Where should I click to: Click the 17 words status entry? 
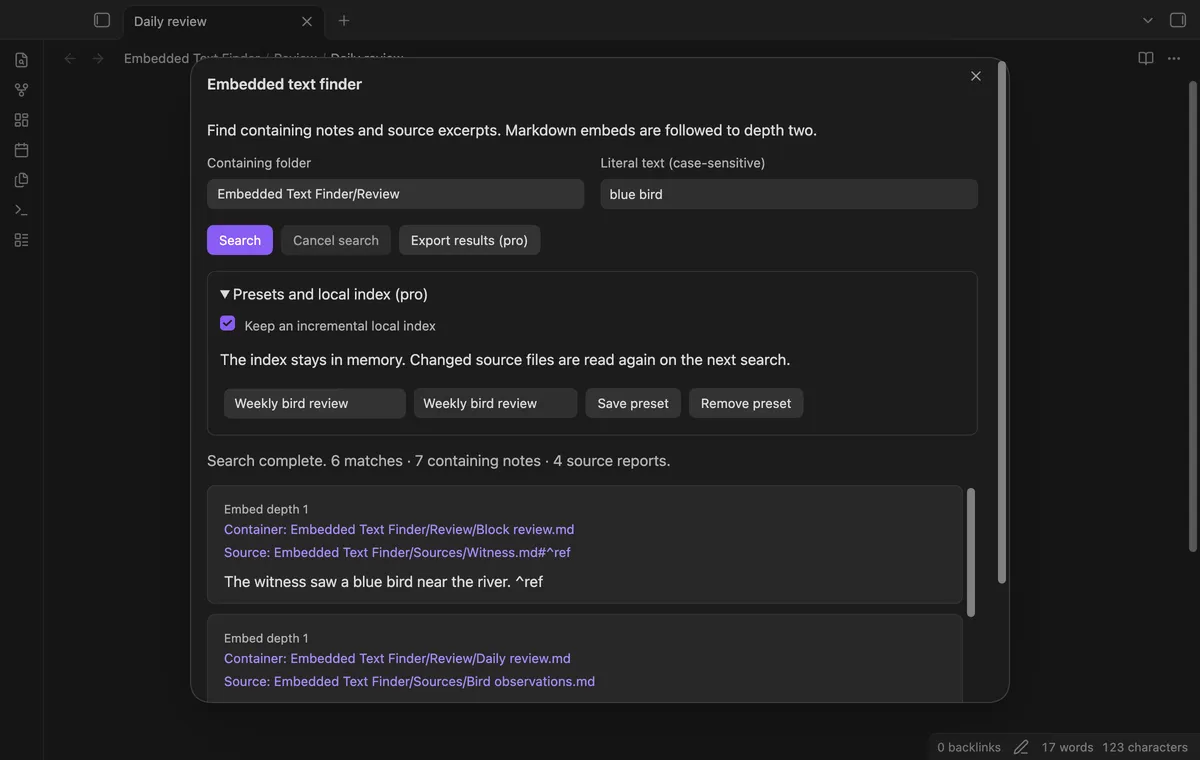[x=1067, y=747]
